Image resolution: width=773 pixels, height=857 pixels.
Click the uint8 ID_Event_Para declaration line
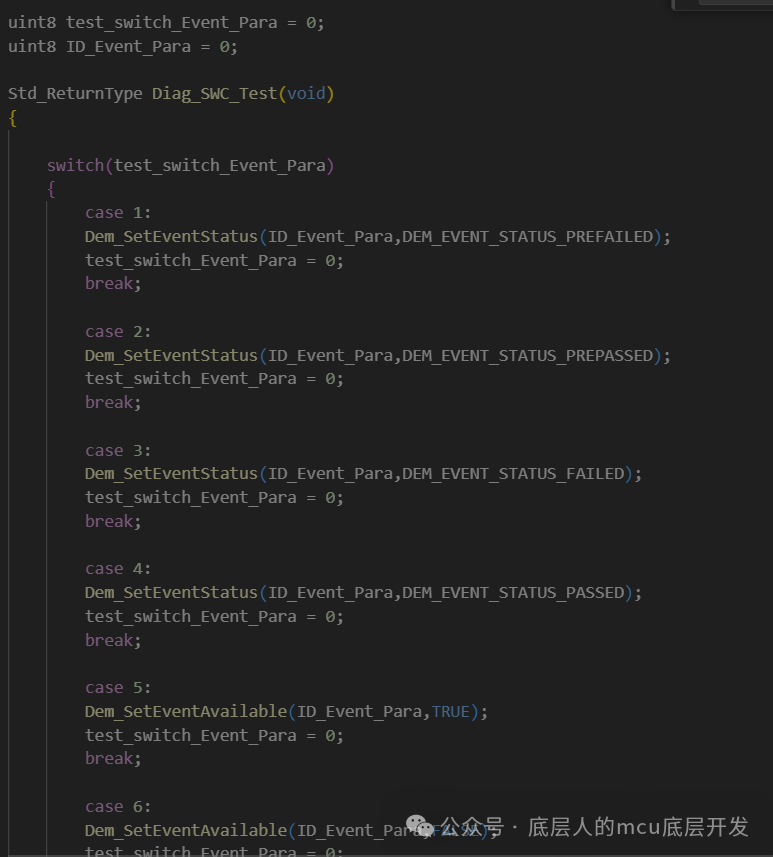[122, 46]
